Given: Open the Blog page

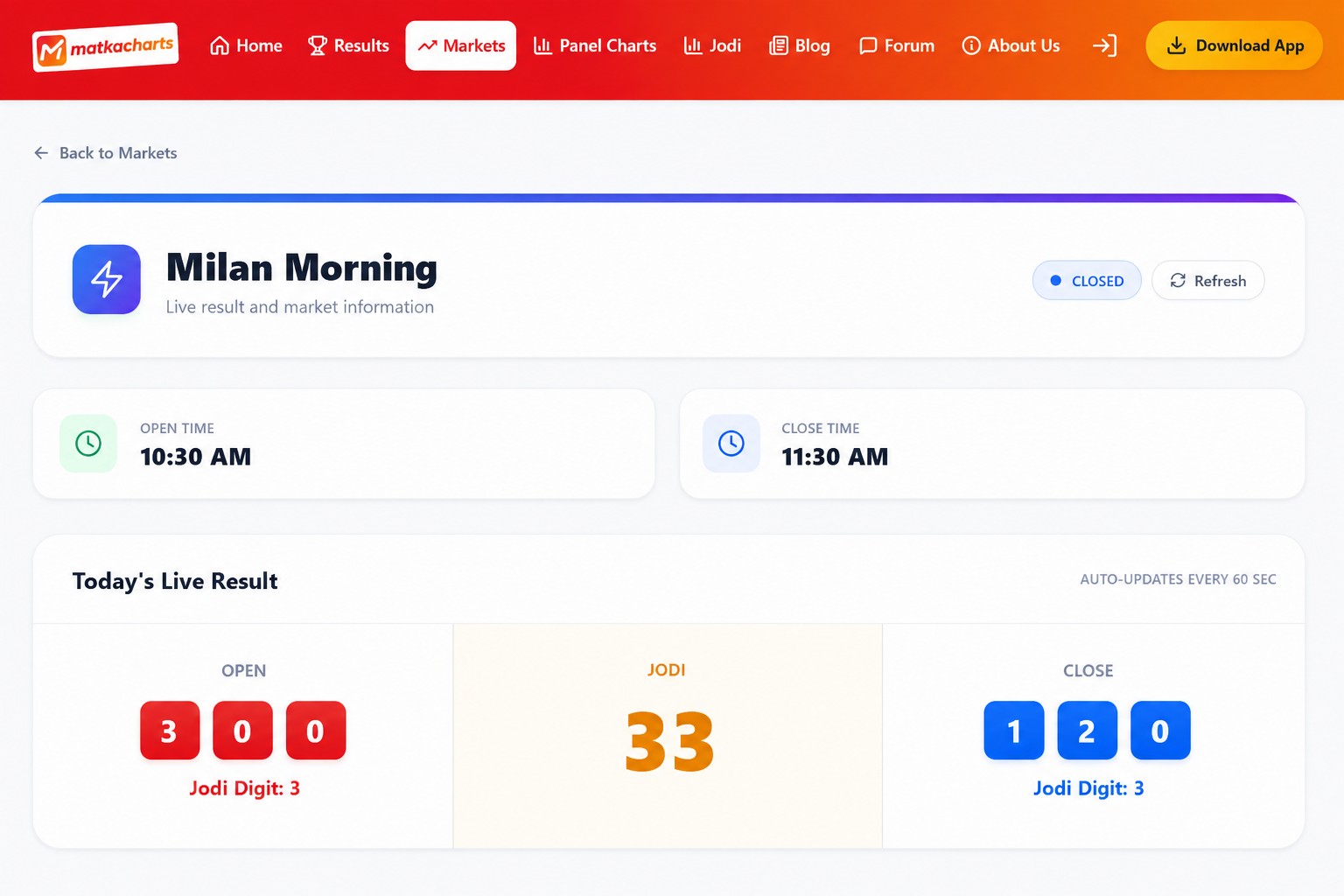Looking at the screenshot, I should [x=800, y=45].
